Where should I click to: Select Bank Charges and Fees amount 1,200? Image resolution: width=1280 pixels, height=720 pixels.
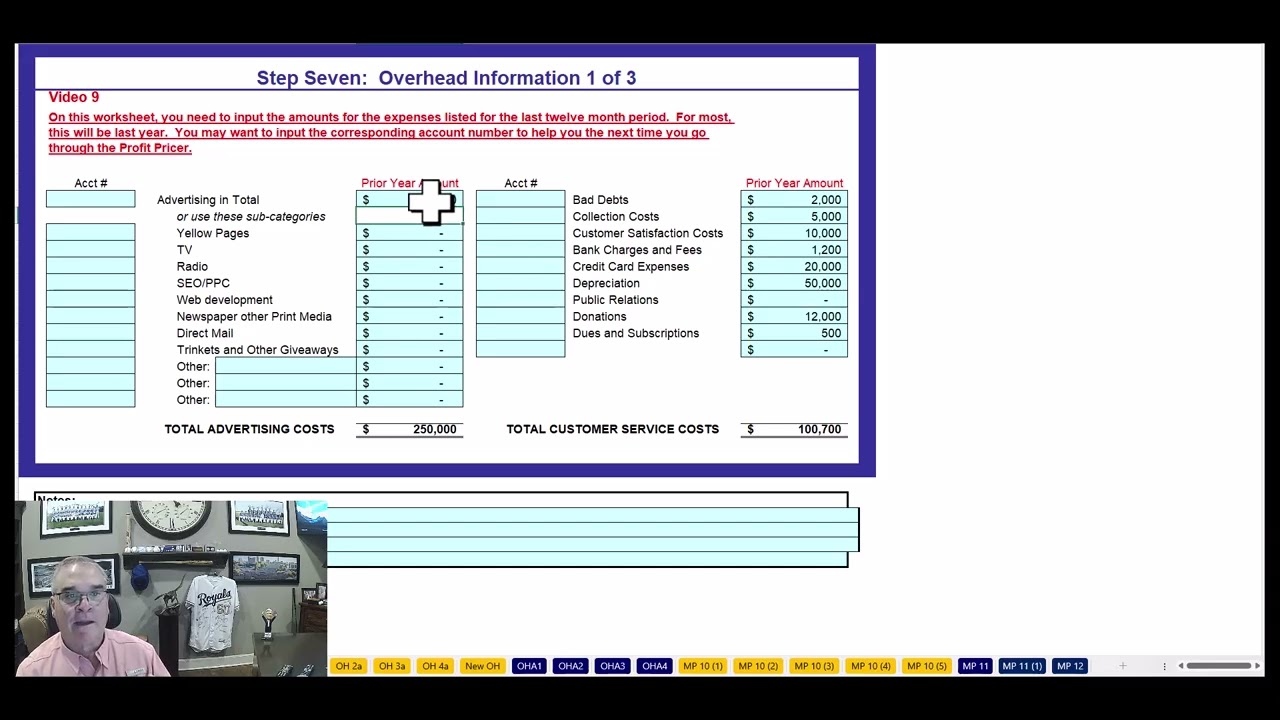pyautogui.click(x=794, y=250)
